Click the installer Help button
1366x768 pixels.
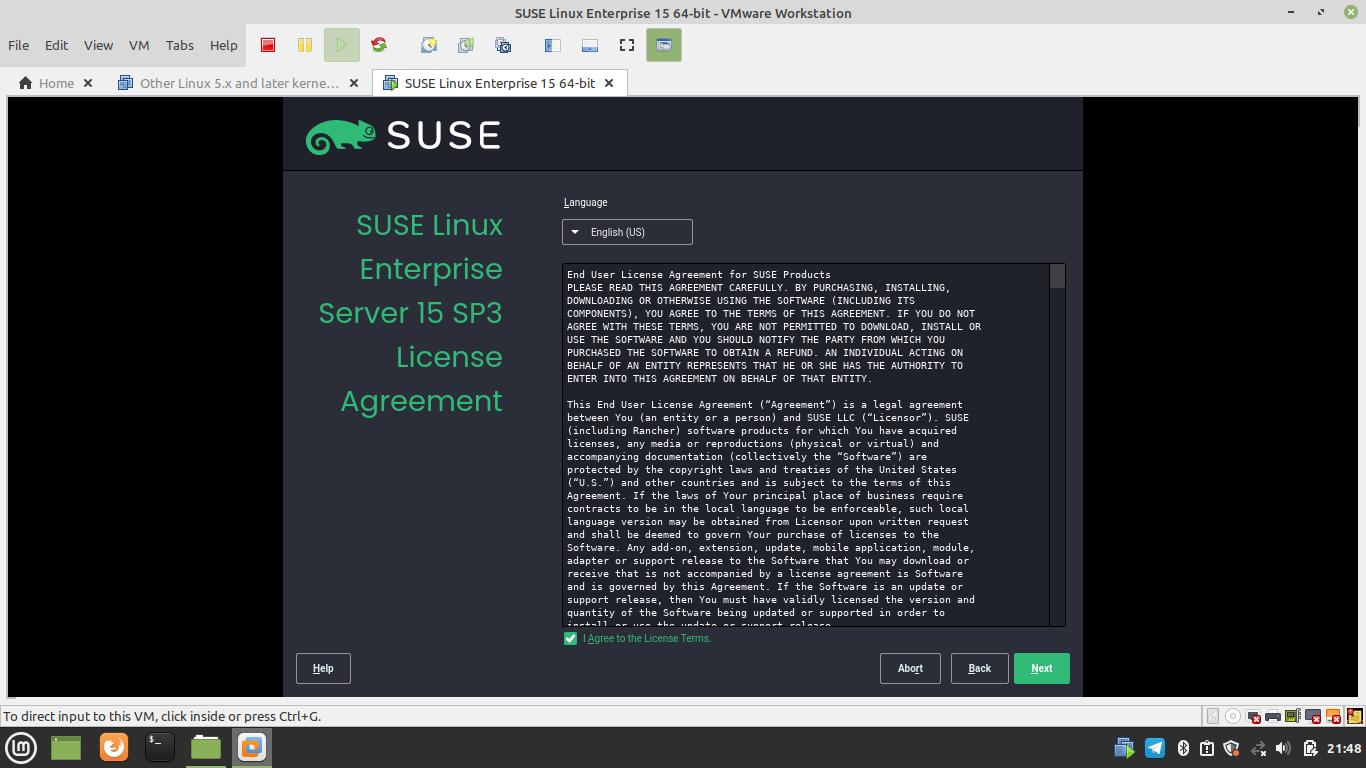click(x=323, y=668)
